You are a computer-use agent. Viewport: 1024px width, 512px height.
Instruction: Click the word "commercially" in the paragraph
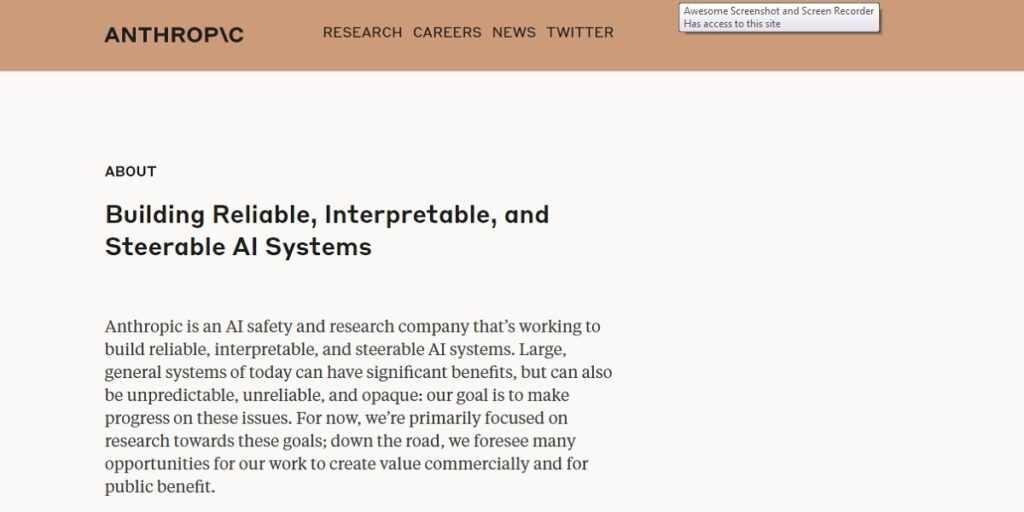(476, 464)
